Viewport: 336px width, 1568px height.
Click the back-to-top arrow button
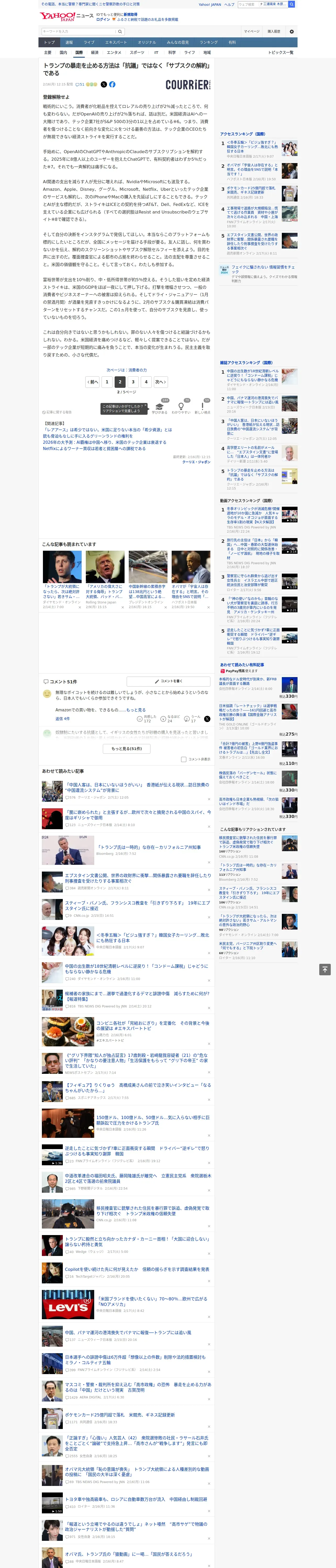tap(325, 970)
